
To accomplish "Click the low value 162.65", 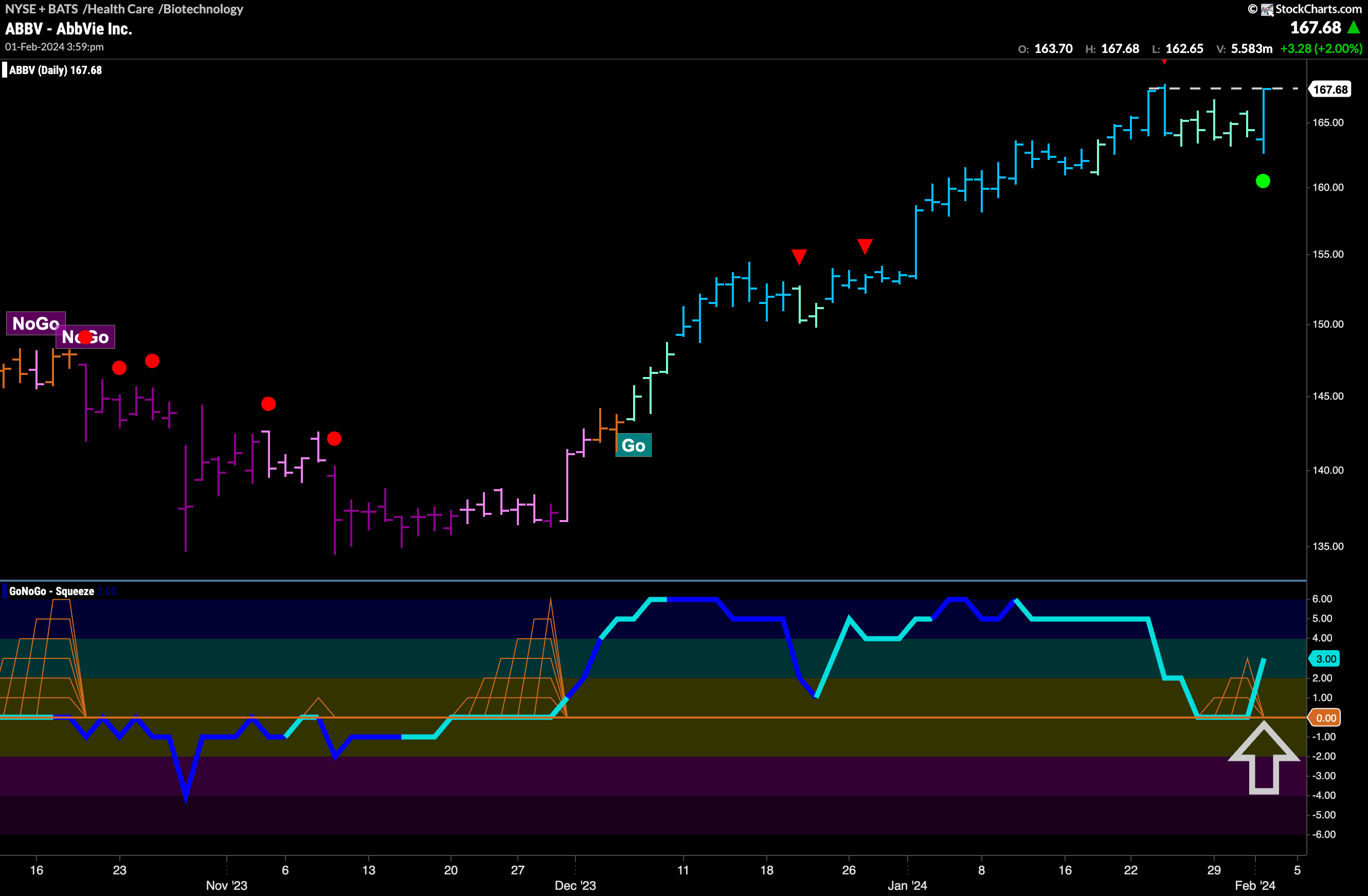I will click(x=1184, y=49).
